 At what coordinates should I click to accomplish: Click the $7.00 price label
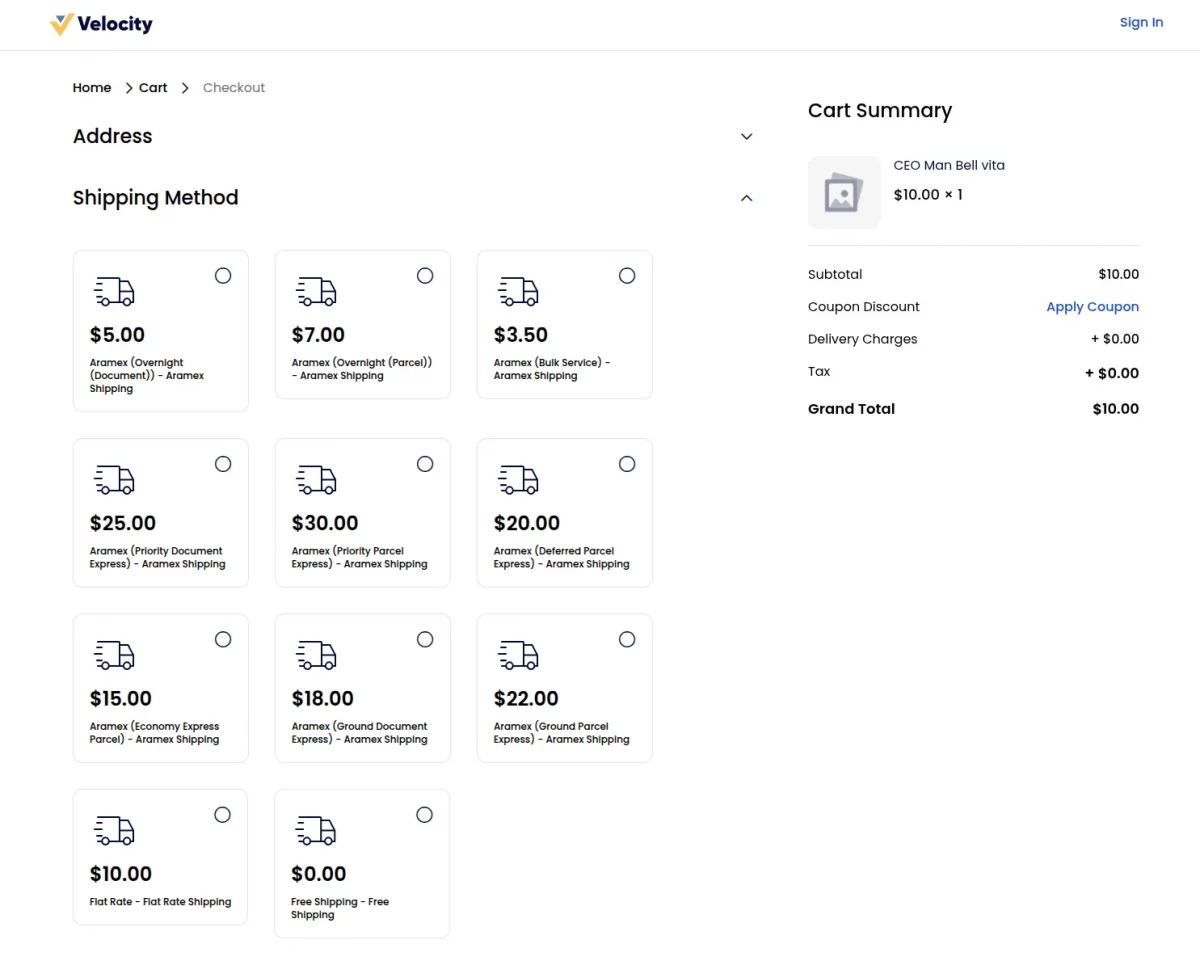(318, 335)
